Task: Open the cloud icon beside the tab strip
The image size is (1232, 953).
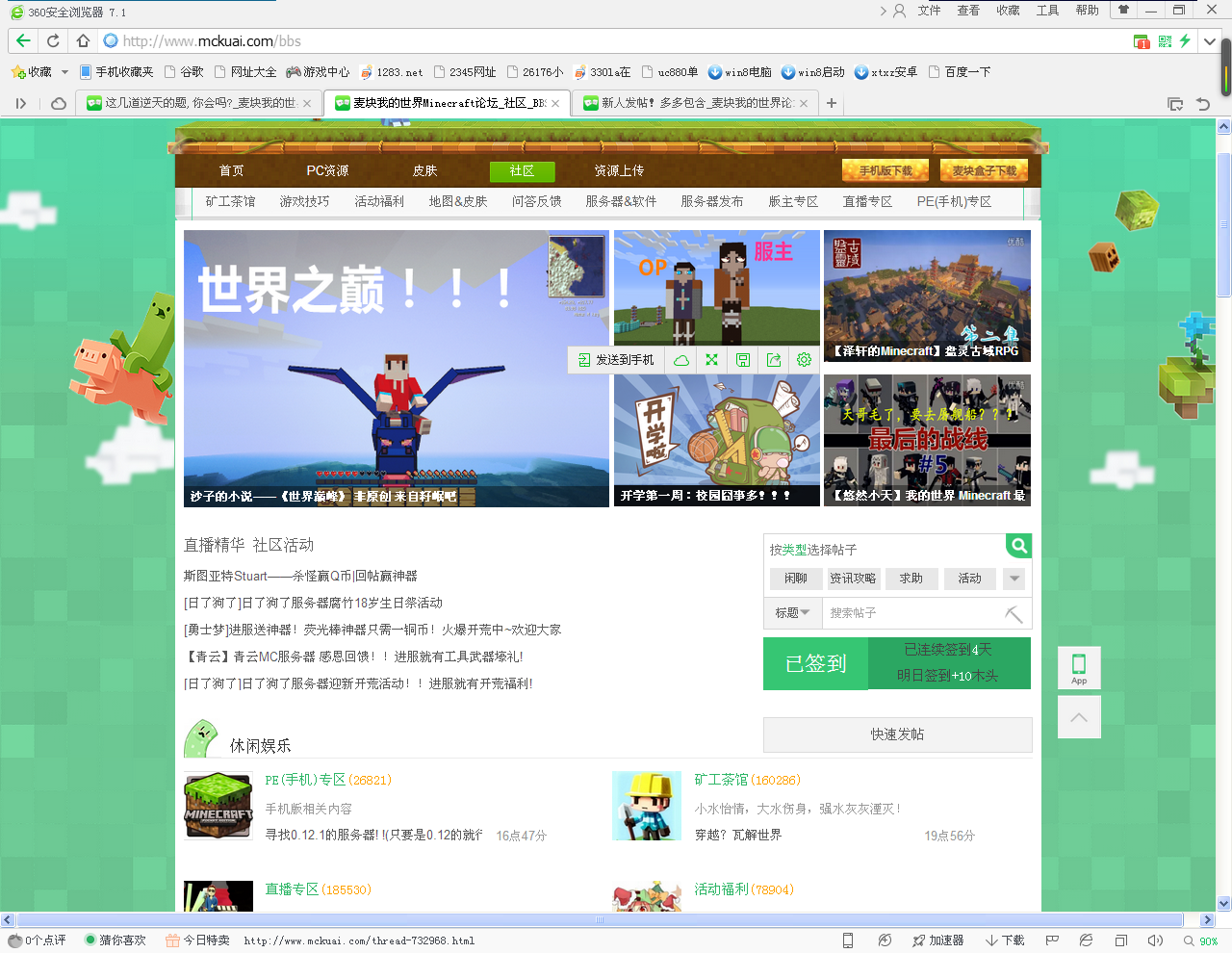Action: pos(59,103)
